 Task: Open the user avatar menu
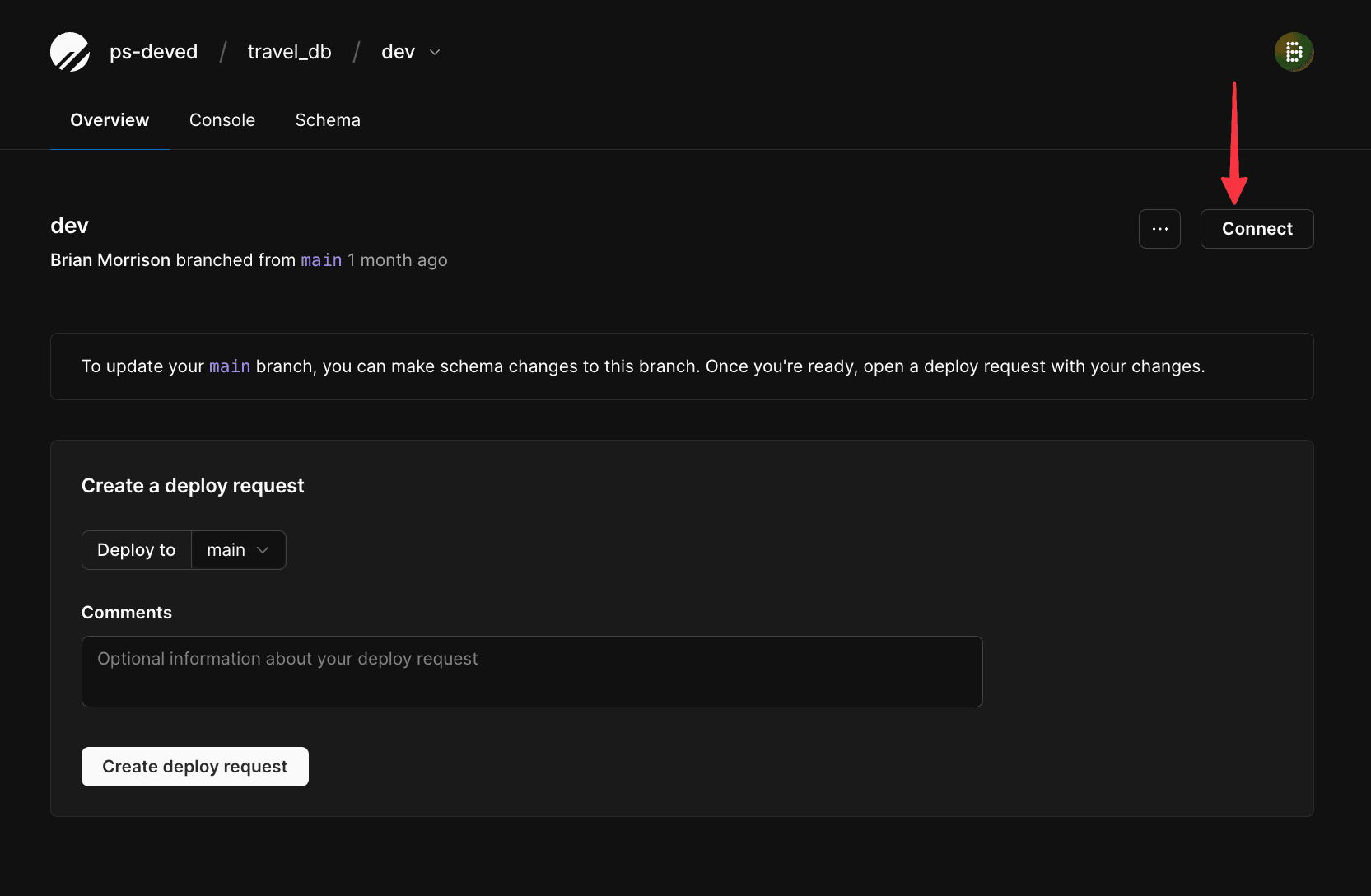pyautogui.click(x=1294, y=52)
